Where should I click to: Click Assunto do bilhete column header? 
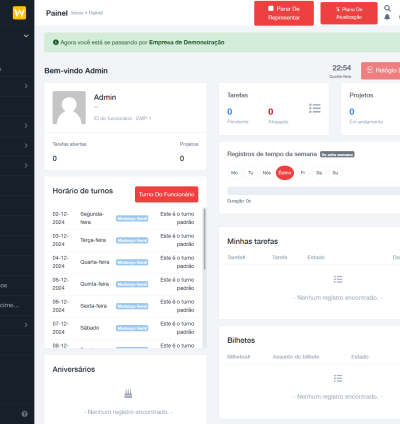point(296,357)
